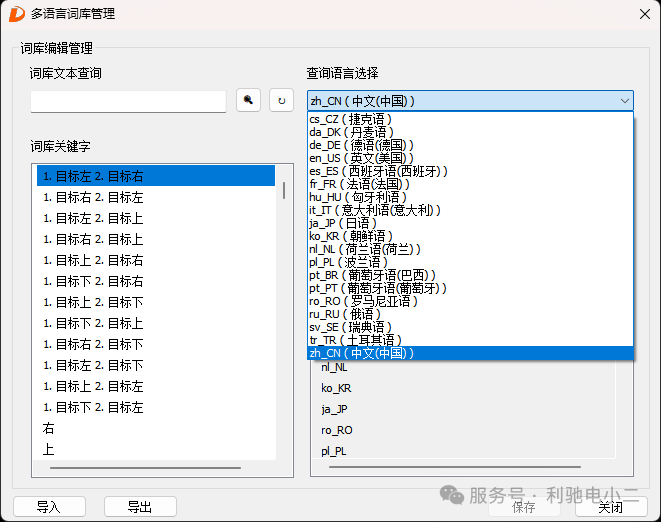The width and height of the screenshot is (661, 522).
Task: Click the 关闭 close button
Action: pyautogui.click(x=611, y=507)
